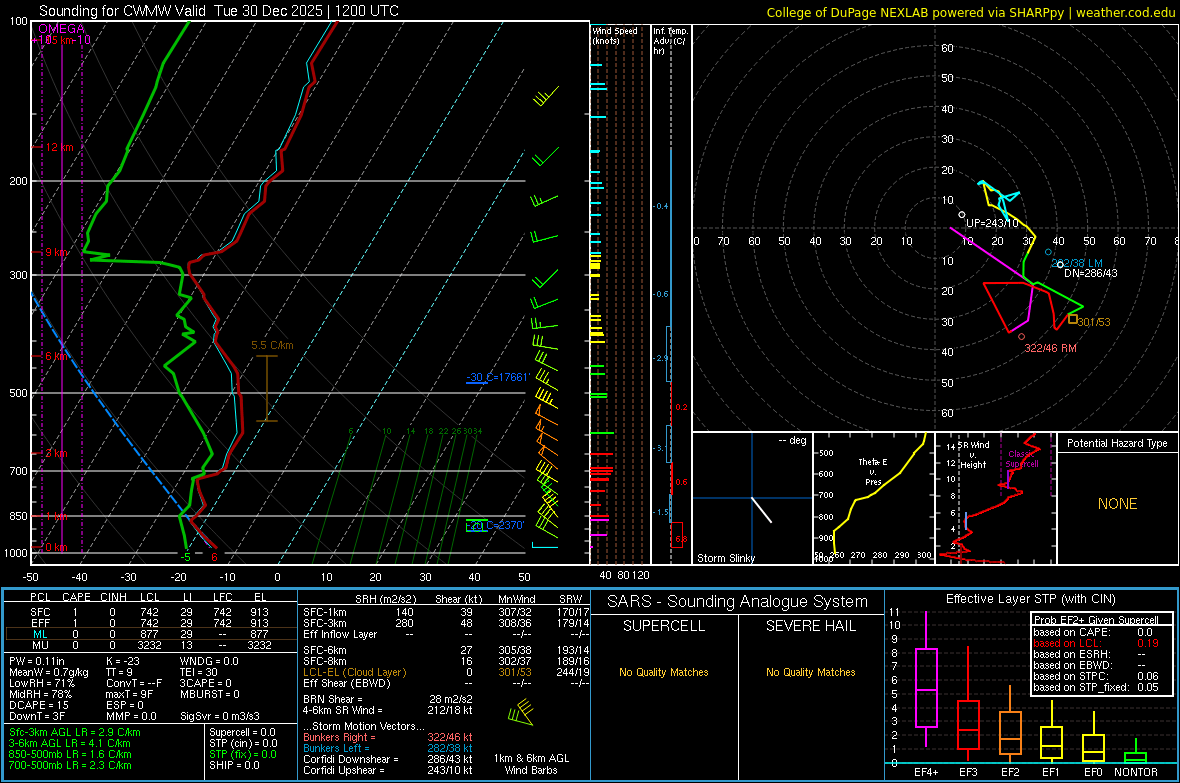Select the SFC parcel row
This screenshot has height=783, width=1180.
click(150, 612)
